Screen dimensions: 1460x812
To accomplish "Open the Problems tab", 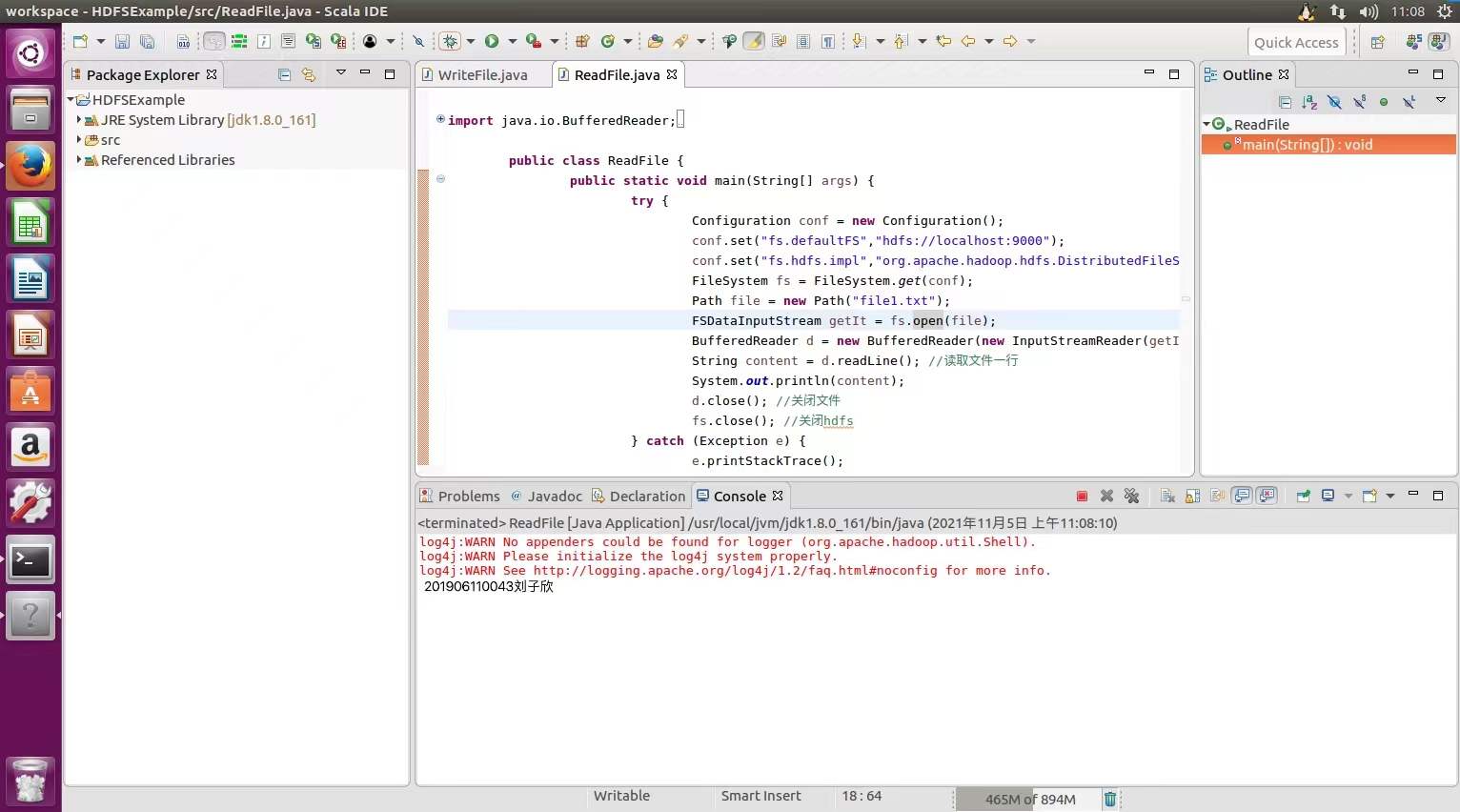I will pyautogui.click(x=468, y=497).
